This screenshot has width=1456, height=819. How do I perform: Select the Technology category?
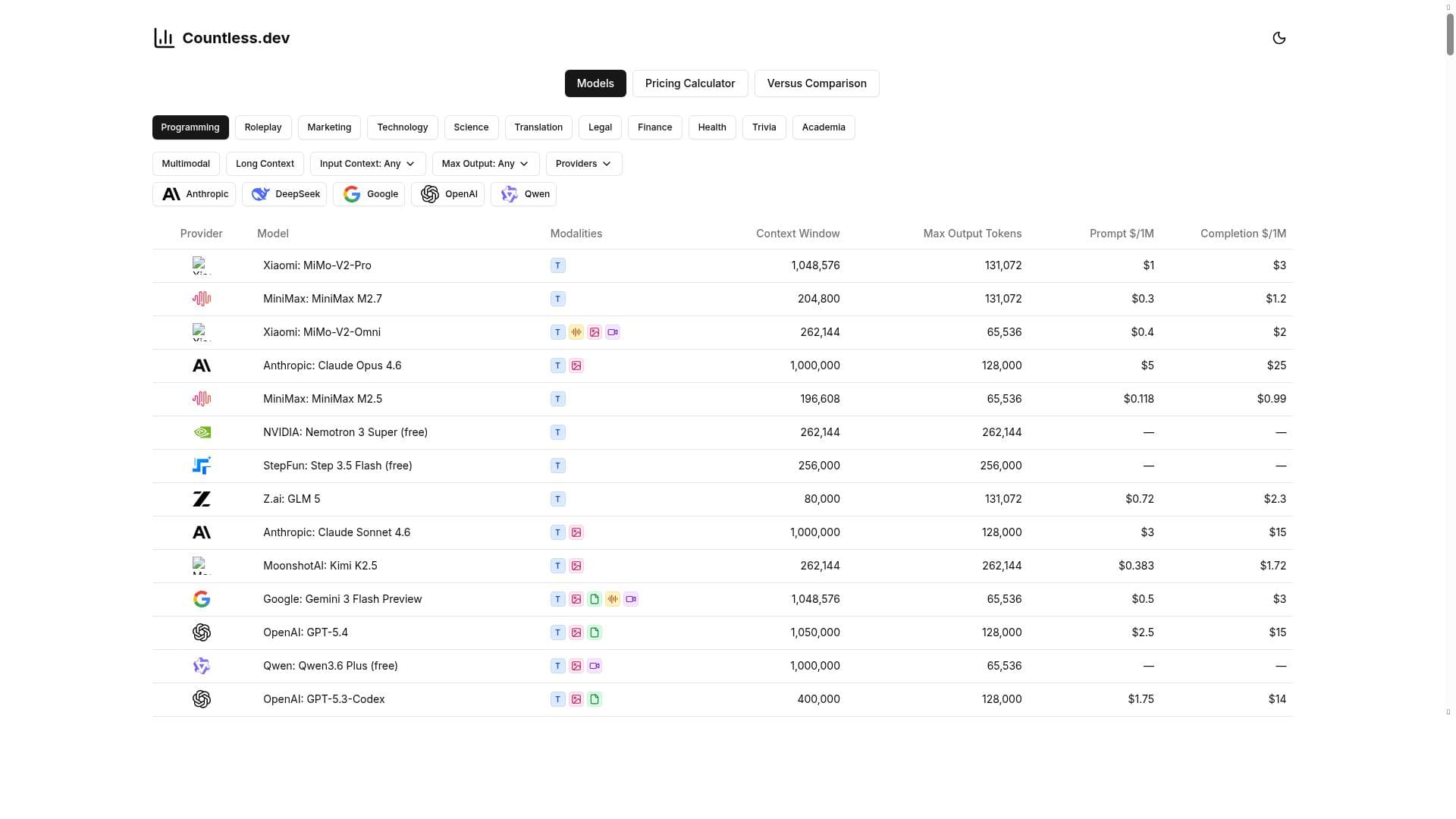click(x=403, y=127)
